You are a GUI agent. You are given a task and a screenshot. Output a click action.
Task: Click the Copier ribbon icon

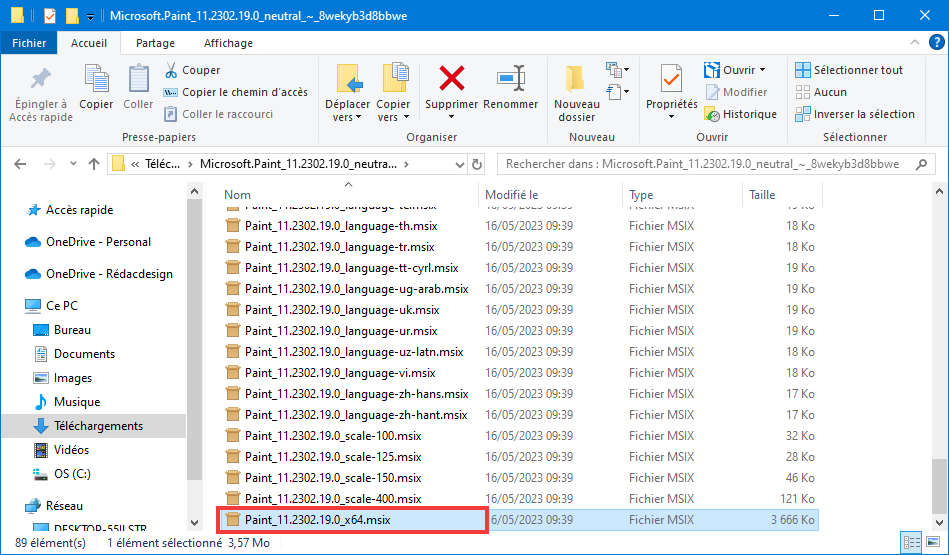pos(96,79)
